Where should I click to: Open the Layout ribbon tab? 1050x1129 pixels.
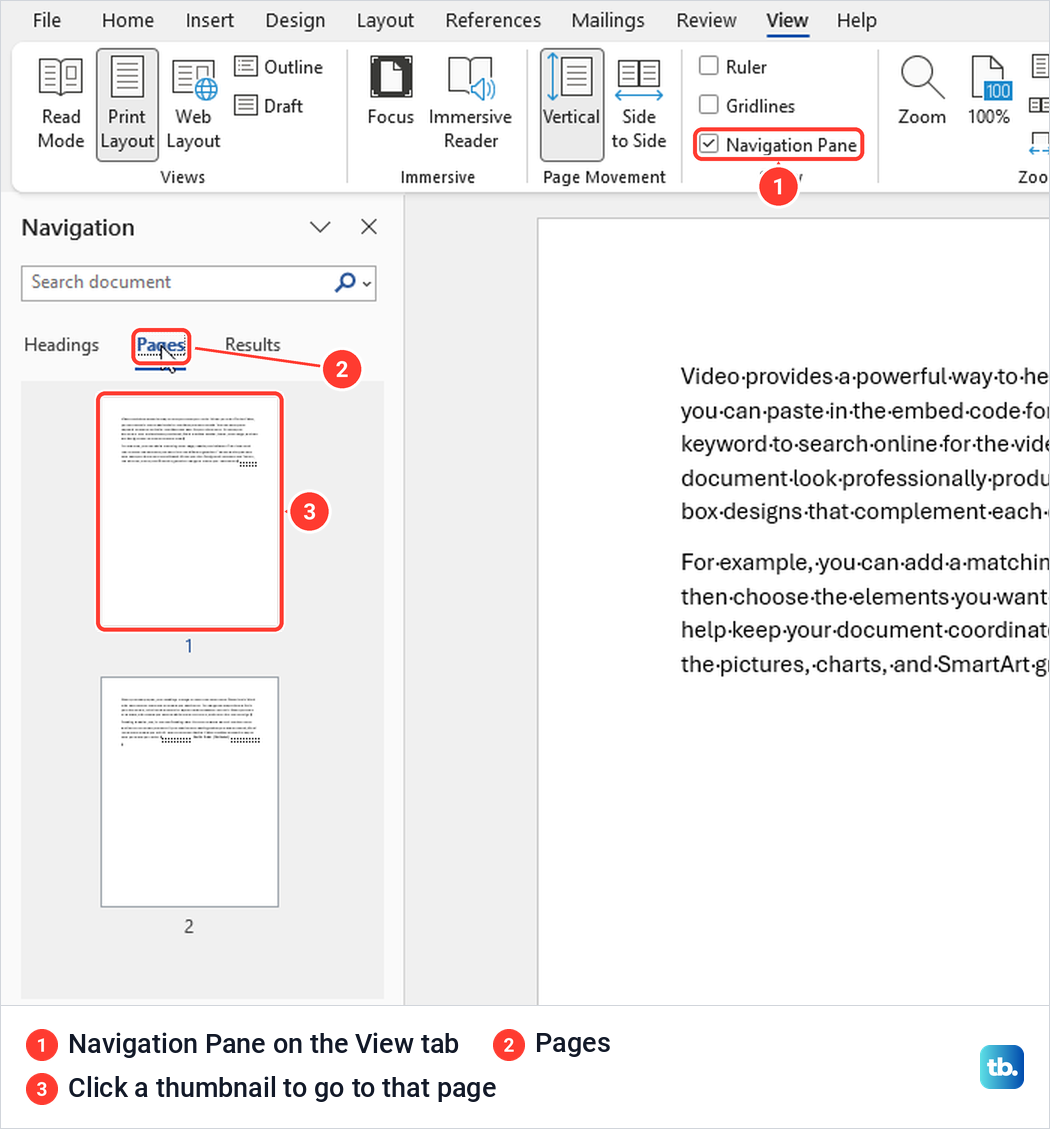coord(385,20)
